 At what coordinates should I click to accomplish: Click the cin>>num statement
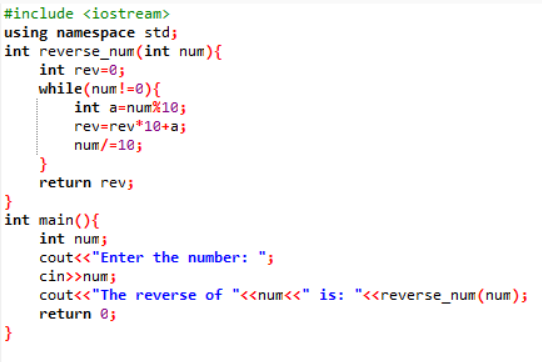[x=78, y=277]
